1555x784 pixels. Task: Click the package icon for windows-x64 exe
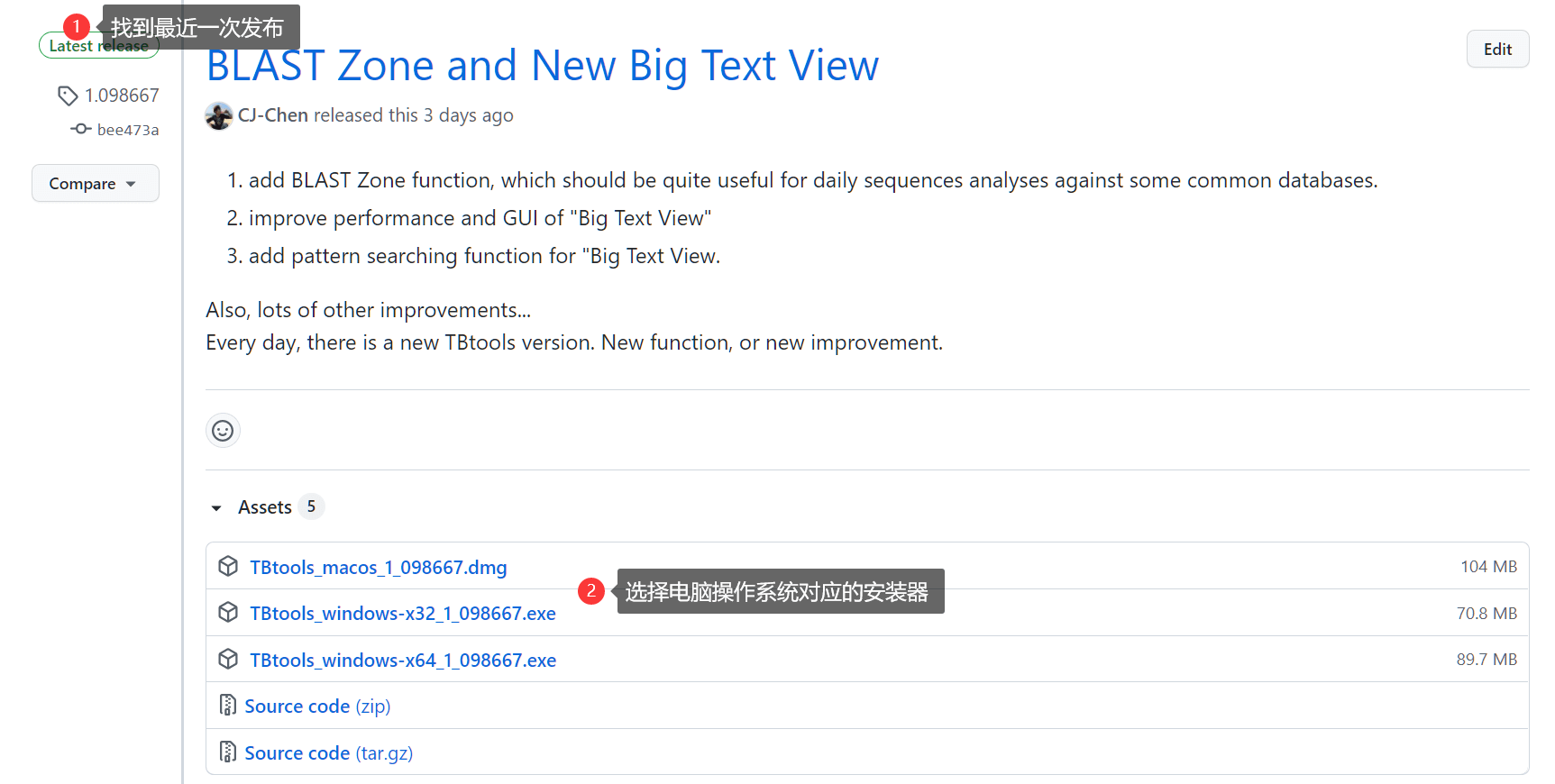(x=228, y=660)
